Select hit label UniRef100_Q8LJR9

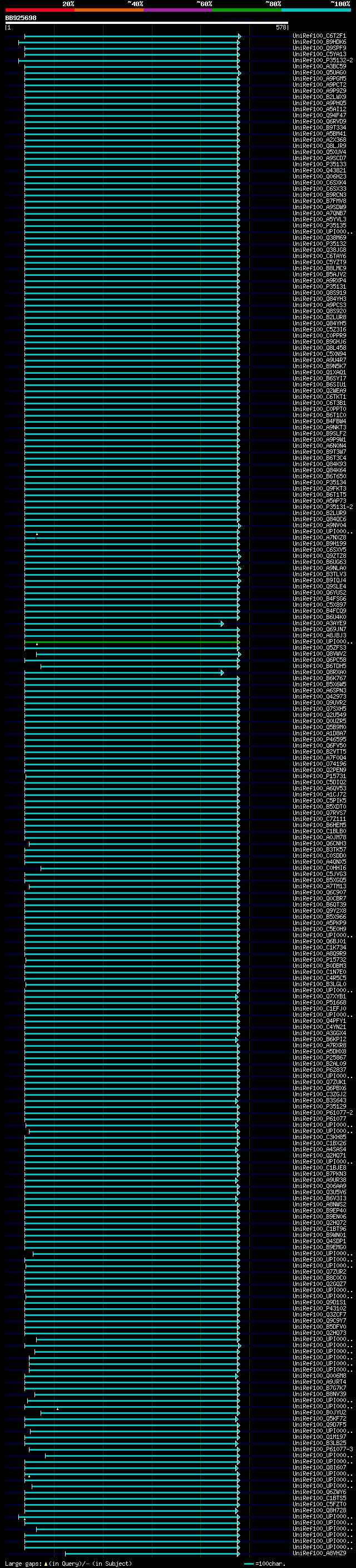pos(319,146)
